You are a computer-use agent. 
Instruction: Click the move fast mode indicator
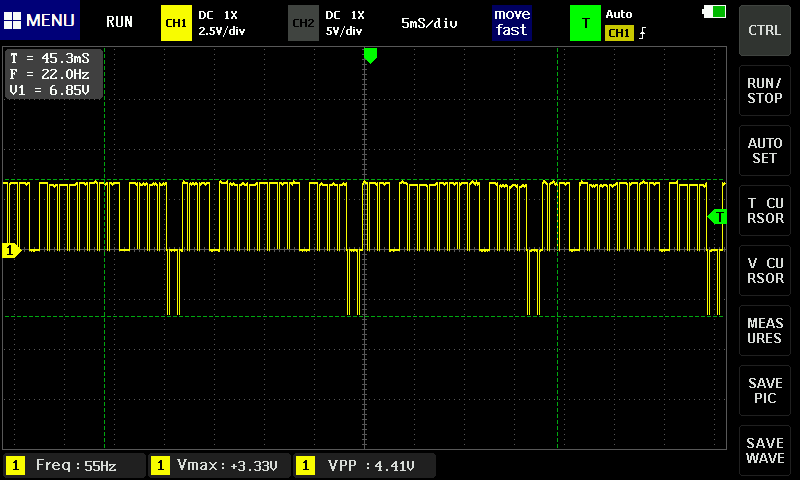coord(511,22)
